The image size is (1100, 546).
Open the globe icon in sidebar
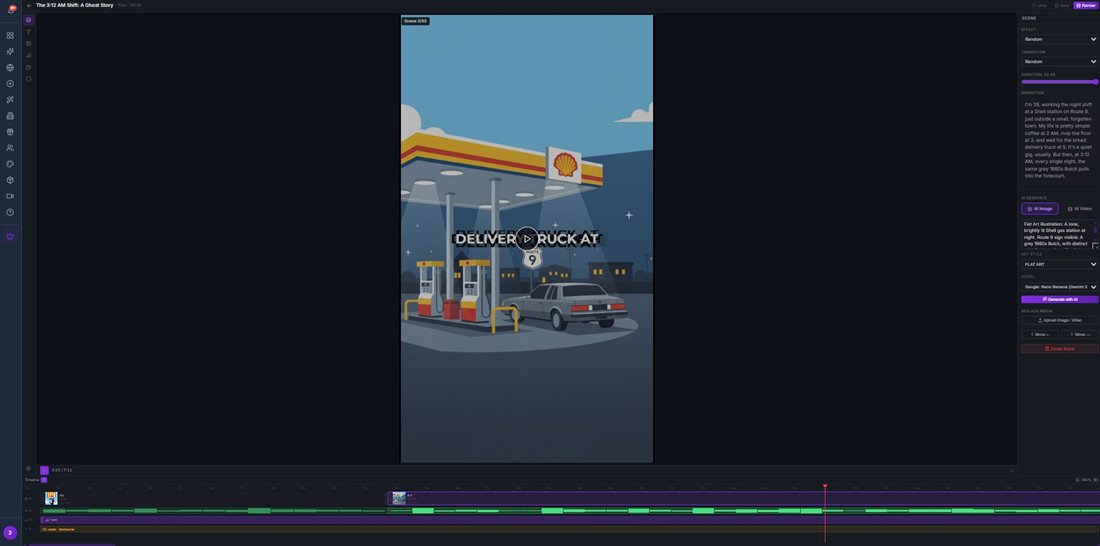[x=10, y=67]
